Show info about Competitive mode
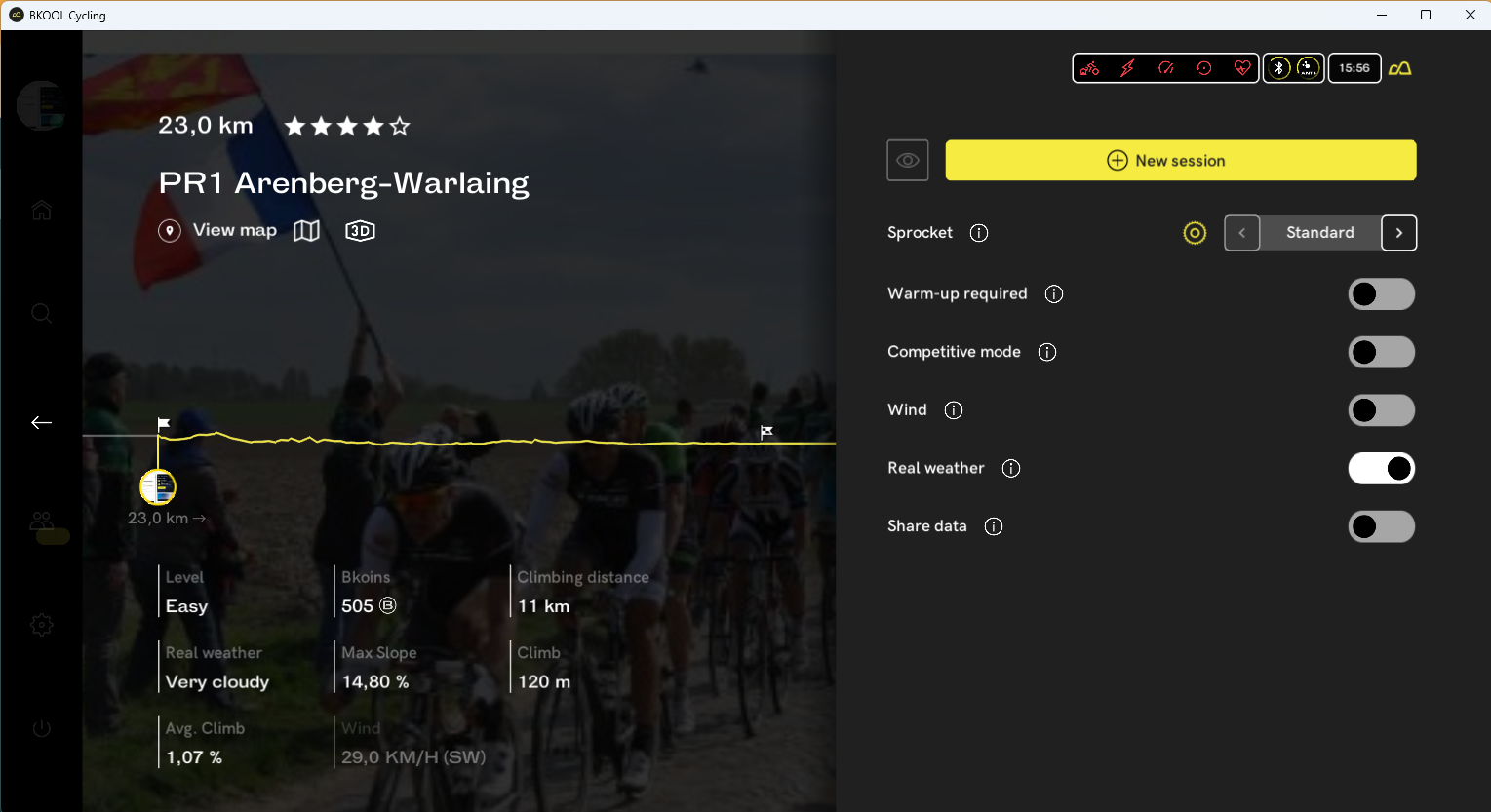The width and height of the screenshot is (1491, 812). 1047,352
